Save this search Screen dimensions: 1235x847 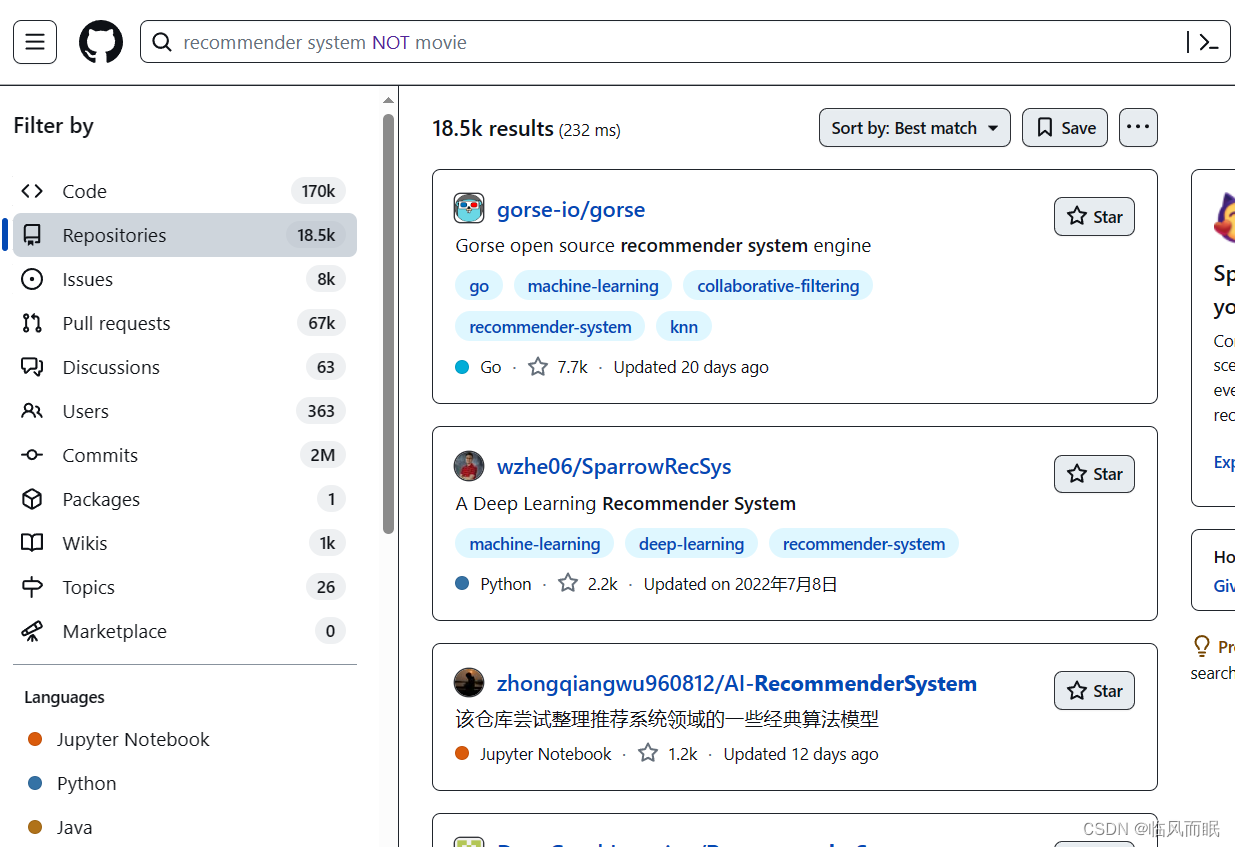tap(1065, 128)
